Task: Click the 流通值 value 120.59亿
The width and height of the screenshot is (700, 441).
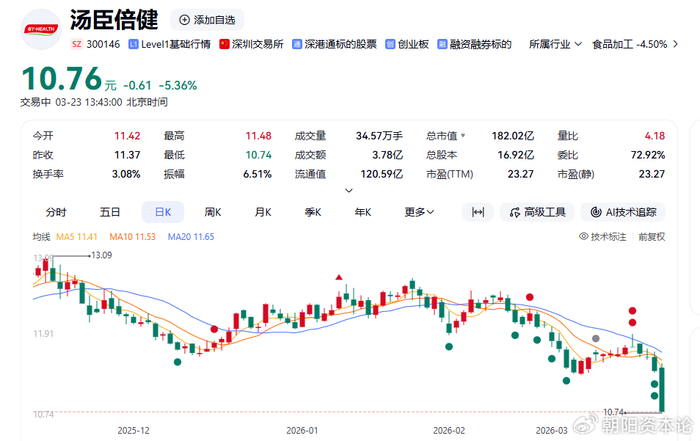Action: pyautogui.click(x=382, y=174)
